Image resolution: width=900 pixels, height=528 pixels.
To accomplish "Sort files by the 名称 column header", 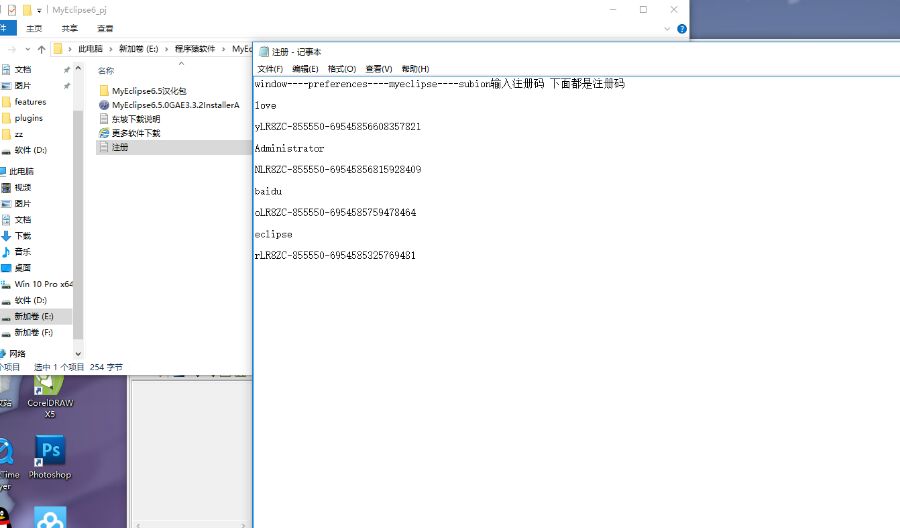I will tap(106, 71).
